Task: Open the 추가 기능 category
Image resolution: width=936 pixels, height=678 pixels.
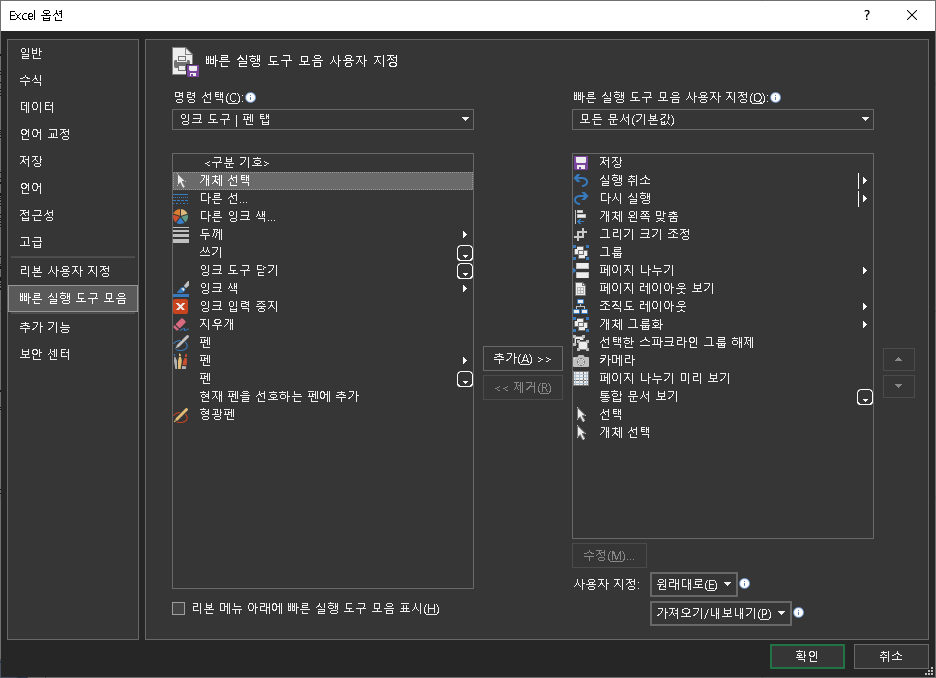Action: click(x=73, y=327)
